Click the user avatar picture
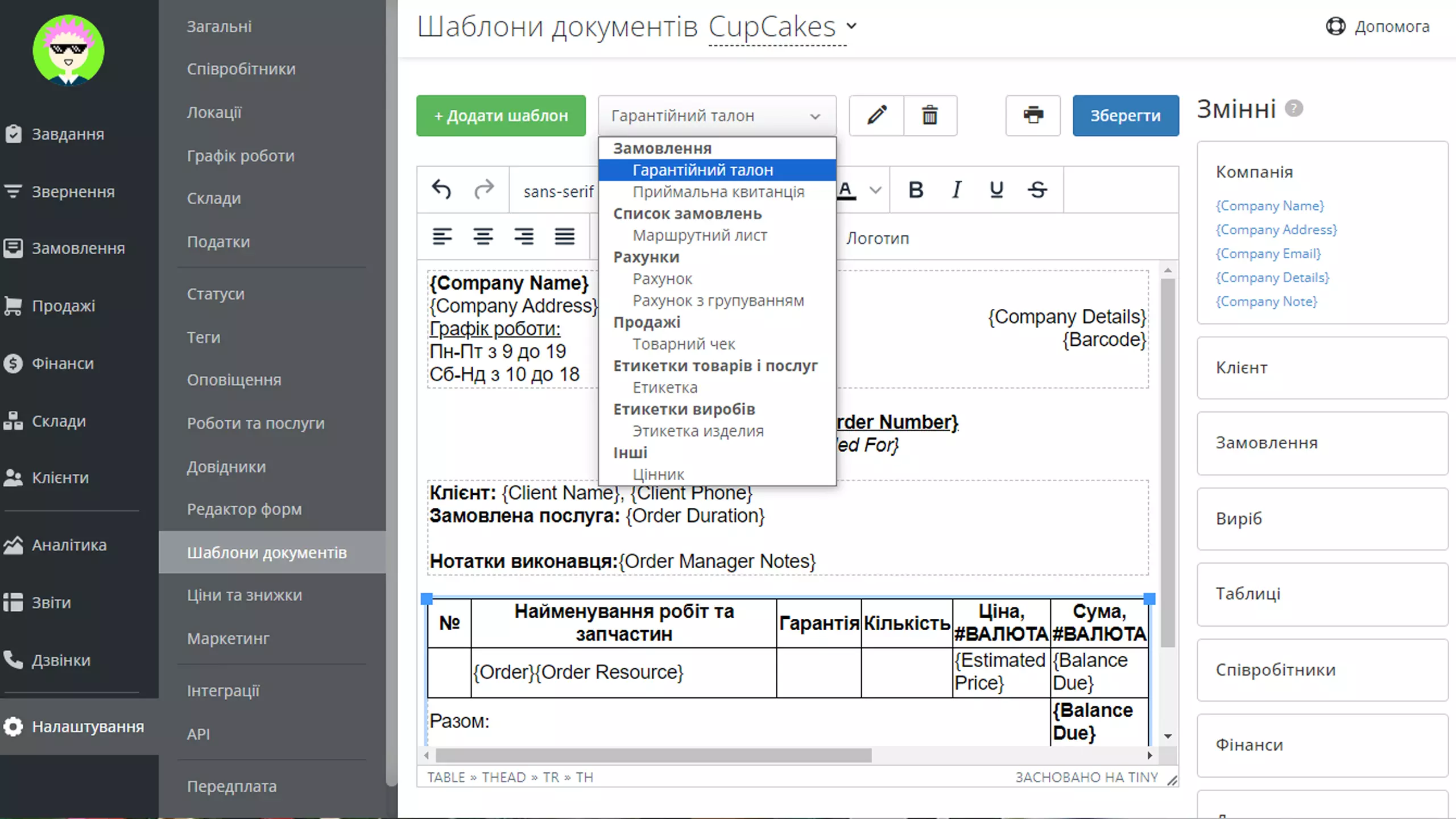This screenshot has height=819, width=1456. (68, 50)
